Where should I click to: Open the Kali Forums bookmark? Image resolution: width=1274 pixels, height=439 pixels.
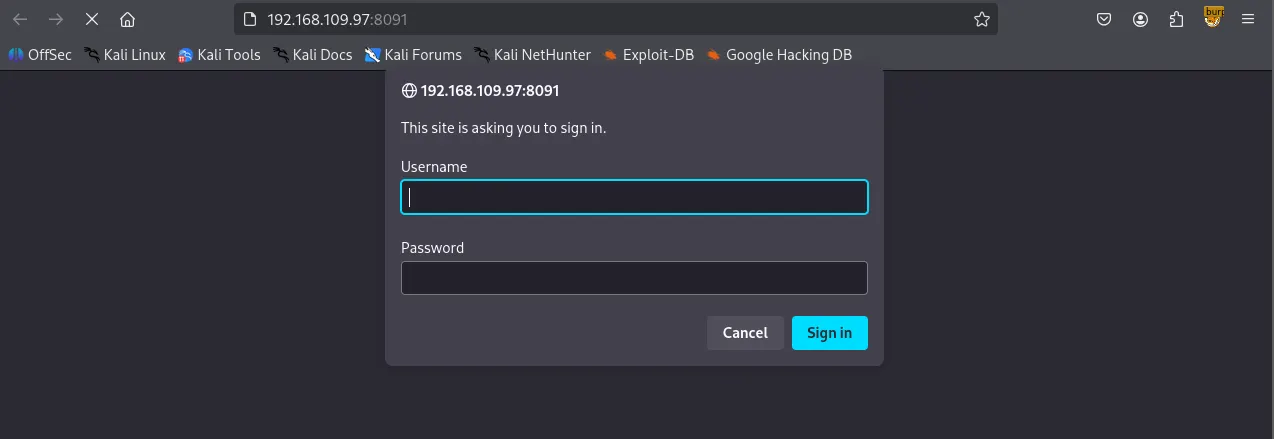click(x=413, y=55)
